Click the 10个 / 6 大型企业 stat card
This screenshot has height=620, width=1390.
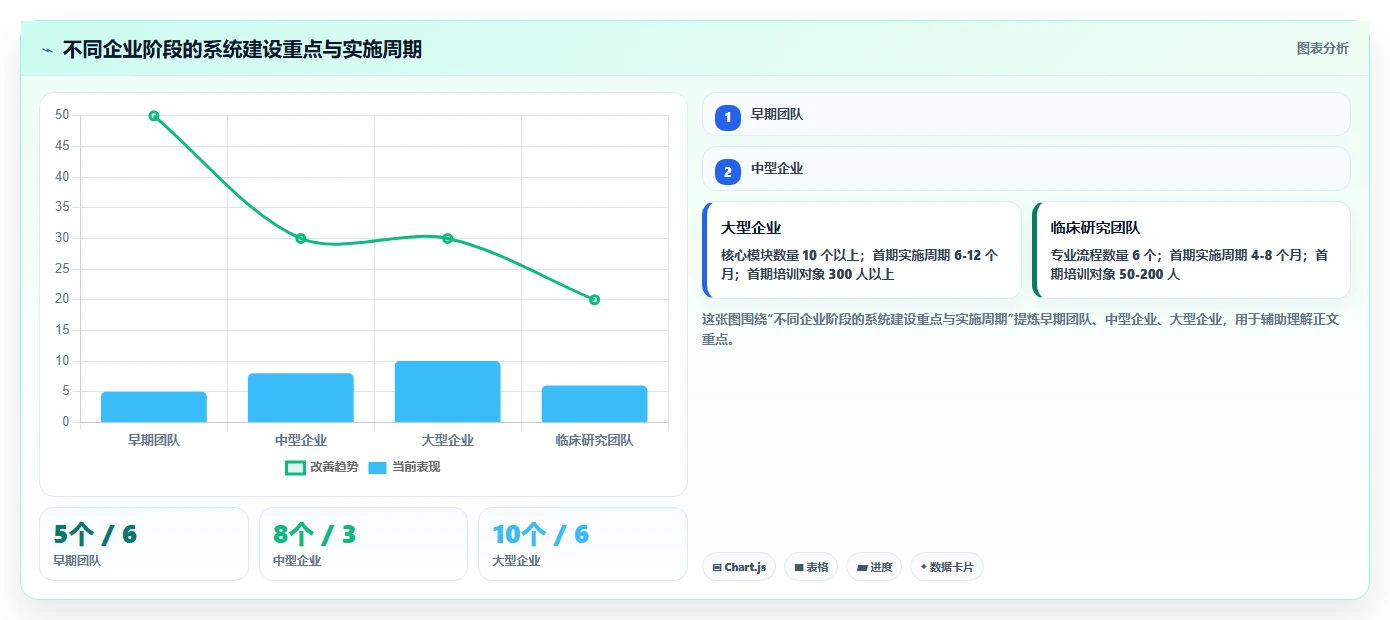pos(583,544)
